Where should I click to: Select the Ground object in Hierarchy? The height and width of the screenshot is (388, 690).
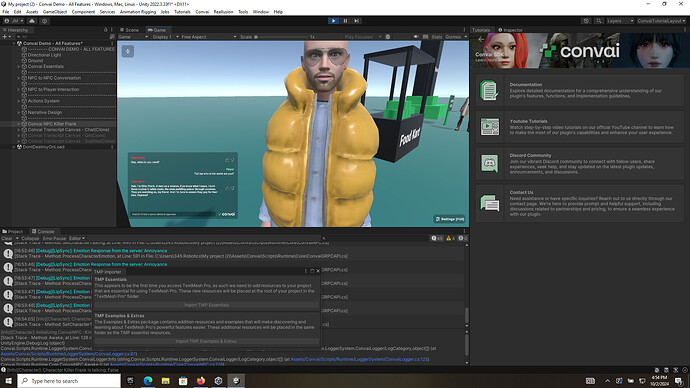click(x=35, y=61)
